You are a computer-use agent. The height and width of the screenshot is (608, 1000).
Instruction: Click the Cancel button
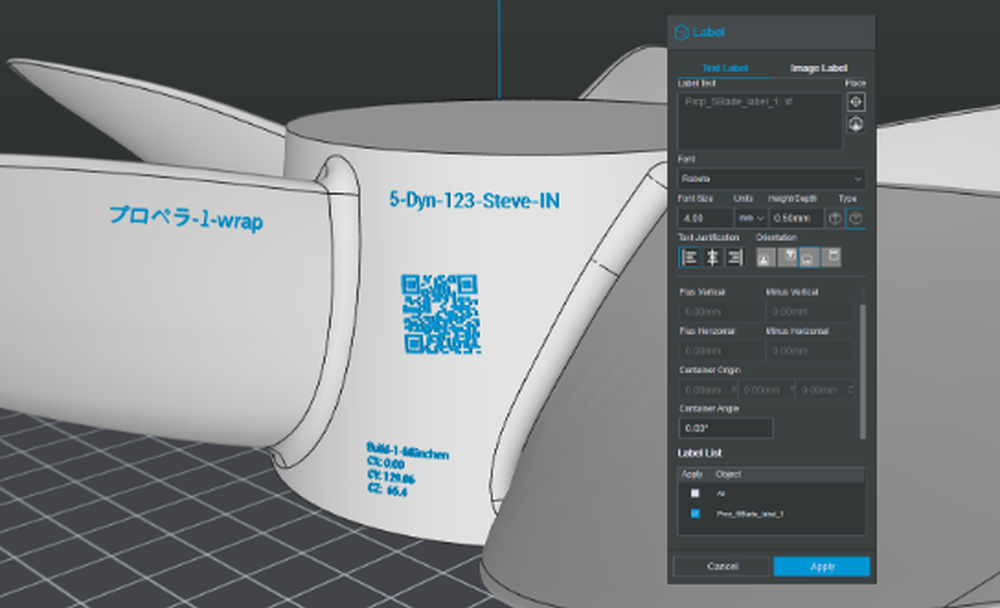pyautogui.click(x=722, y=567)
